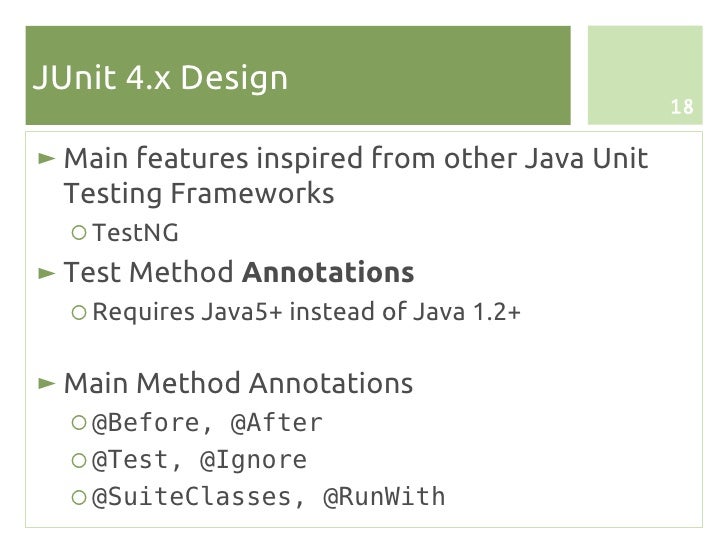Click the bold word Annotations

click(328, 273)
